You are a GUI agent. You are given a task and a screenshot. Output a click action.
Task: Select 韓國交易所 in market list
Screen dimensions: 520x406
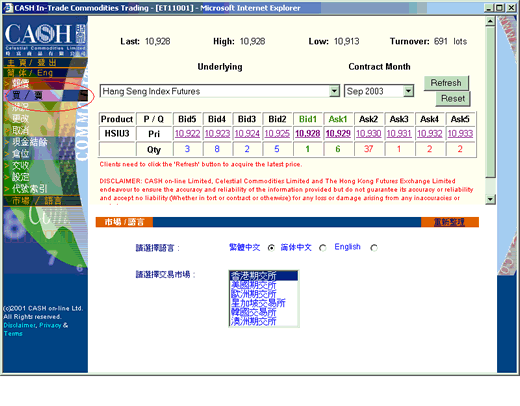[x=263, y=312]
